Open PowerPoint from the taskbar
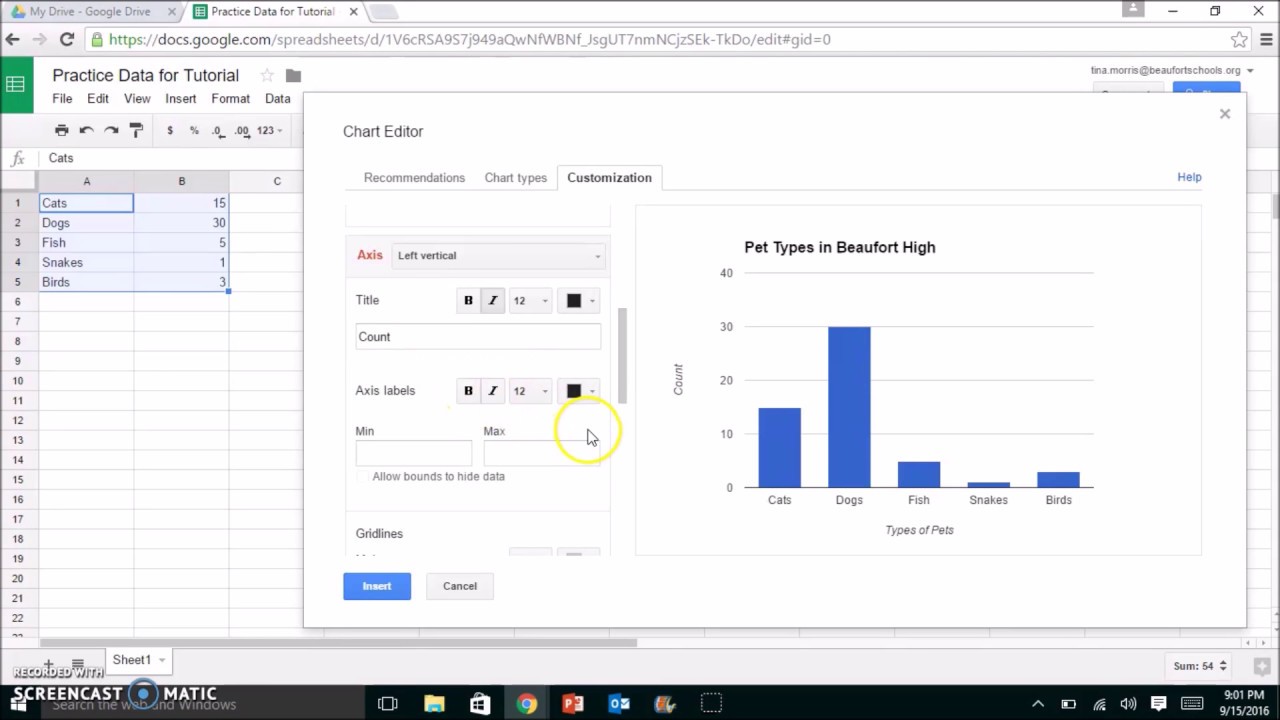The height and width of the screenshot is (720, 1280). point(573,704)
